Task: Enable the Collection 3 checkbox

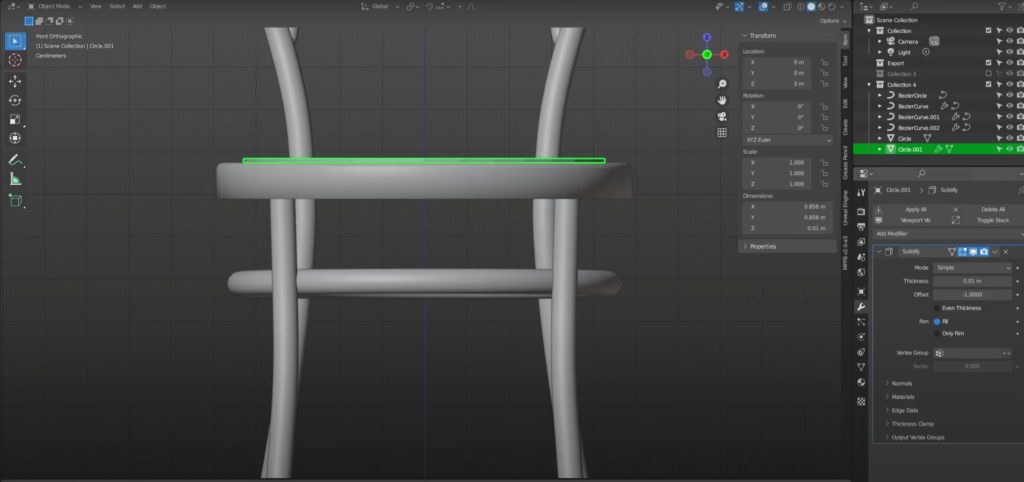Action: coord(988,74)
